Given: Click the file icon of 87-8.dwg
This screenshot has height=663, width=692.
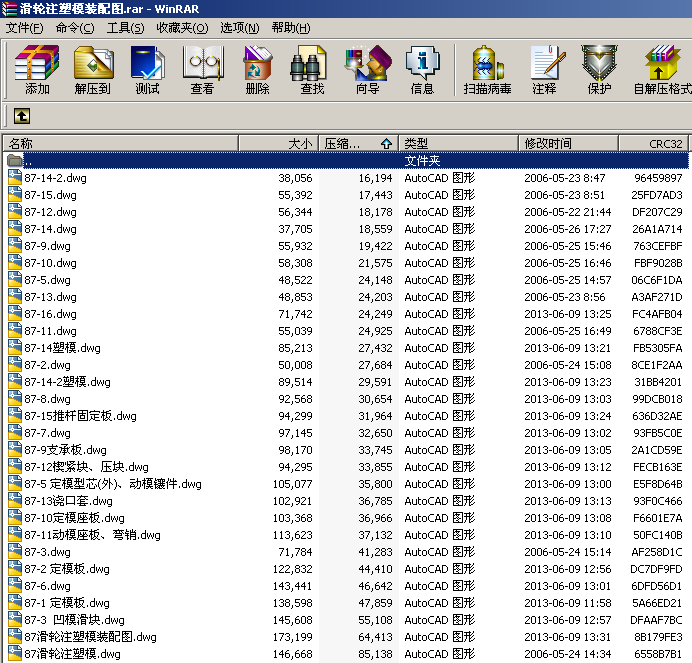Looking at the screenshot, I should point(15,398).
